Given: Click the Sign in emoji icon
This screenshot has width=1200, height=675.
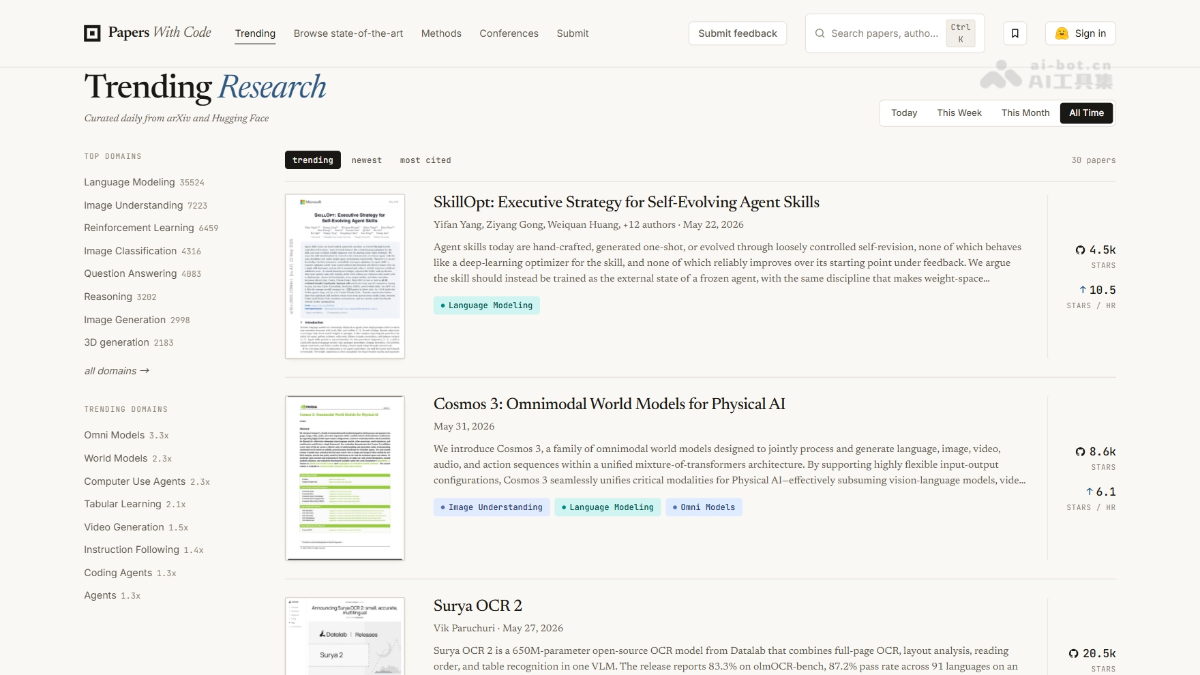Looking at the screenshot, I should pos(1062,33).
